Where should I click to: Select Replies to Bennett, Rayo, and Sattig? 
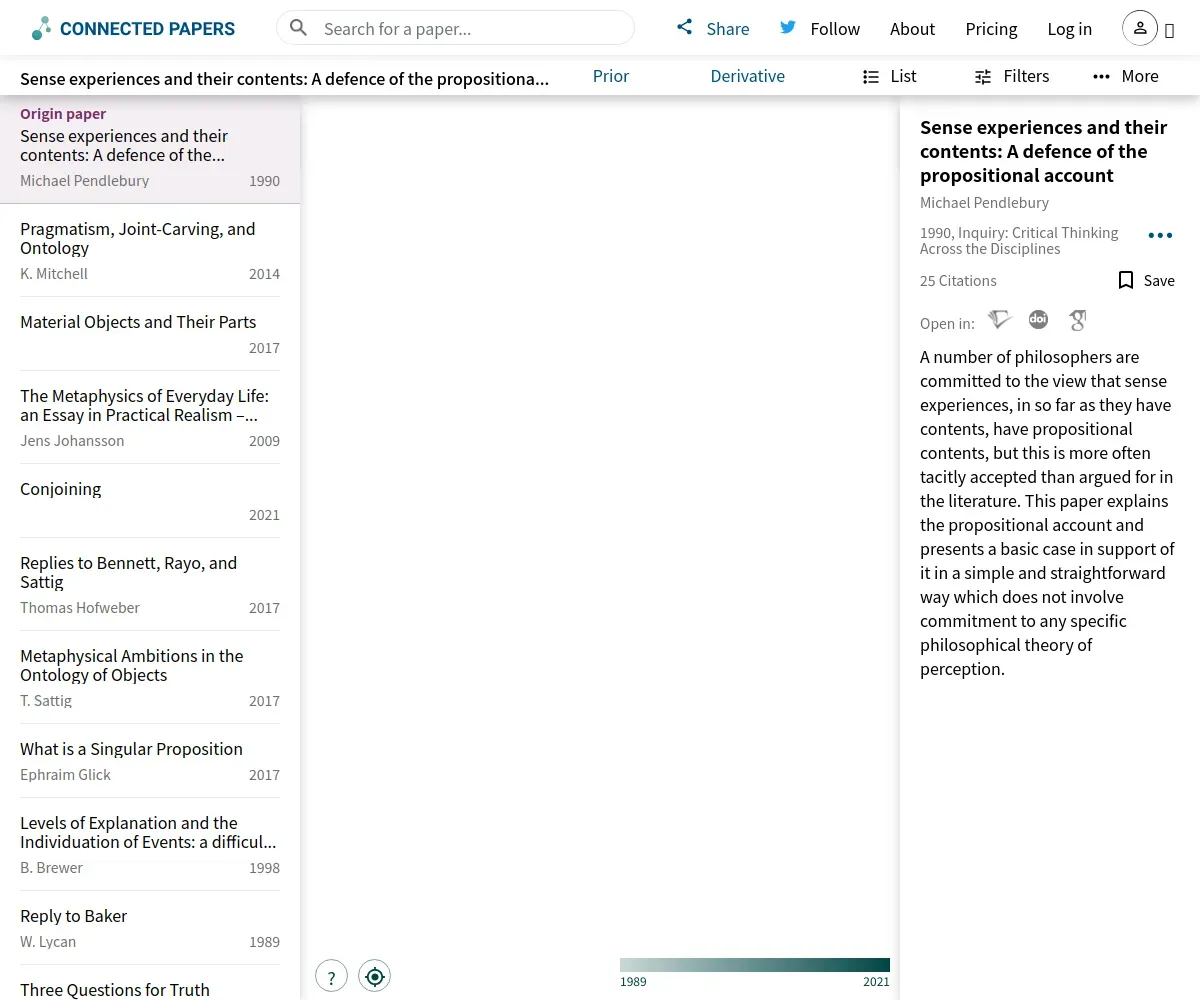[150, 584]
